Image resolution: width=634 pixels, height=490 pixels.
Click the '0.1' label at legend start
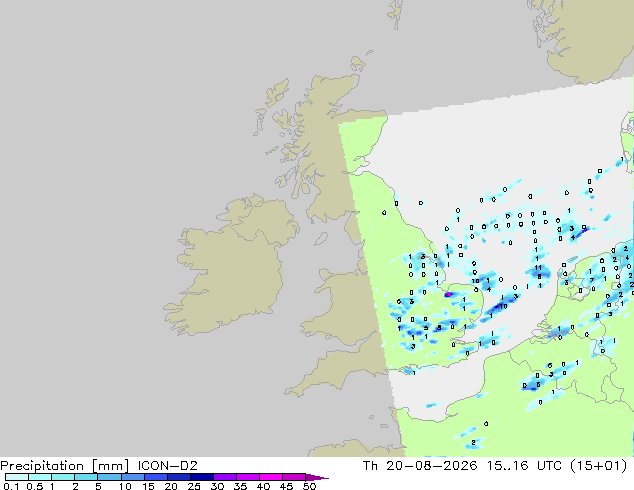[11, 486]
